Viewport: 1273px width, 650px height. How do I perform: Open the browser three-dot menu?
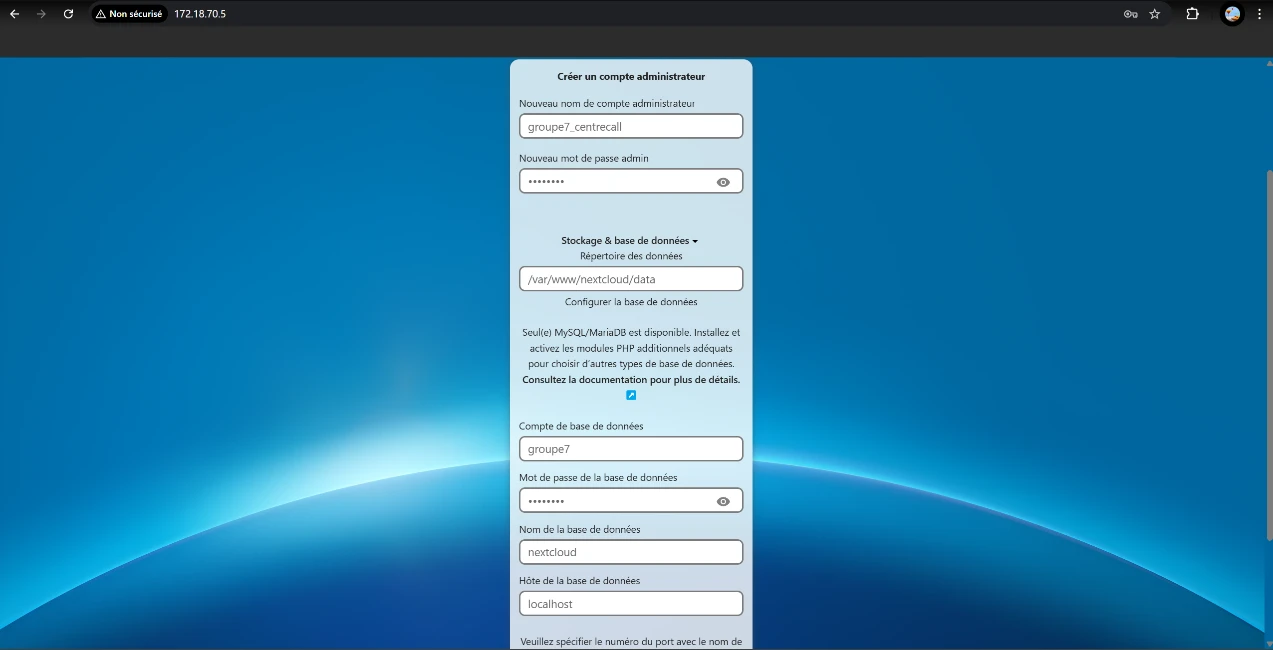coord(1259,14)
